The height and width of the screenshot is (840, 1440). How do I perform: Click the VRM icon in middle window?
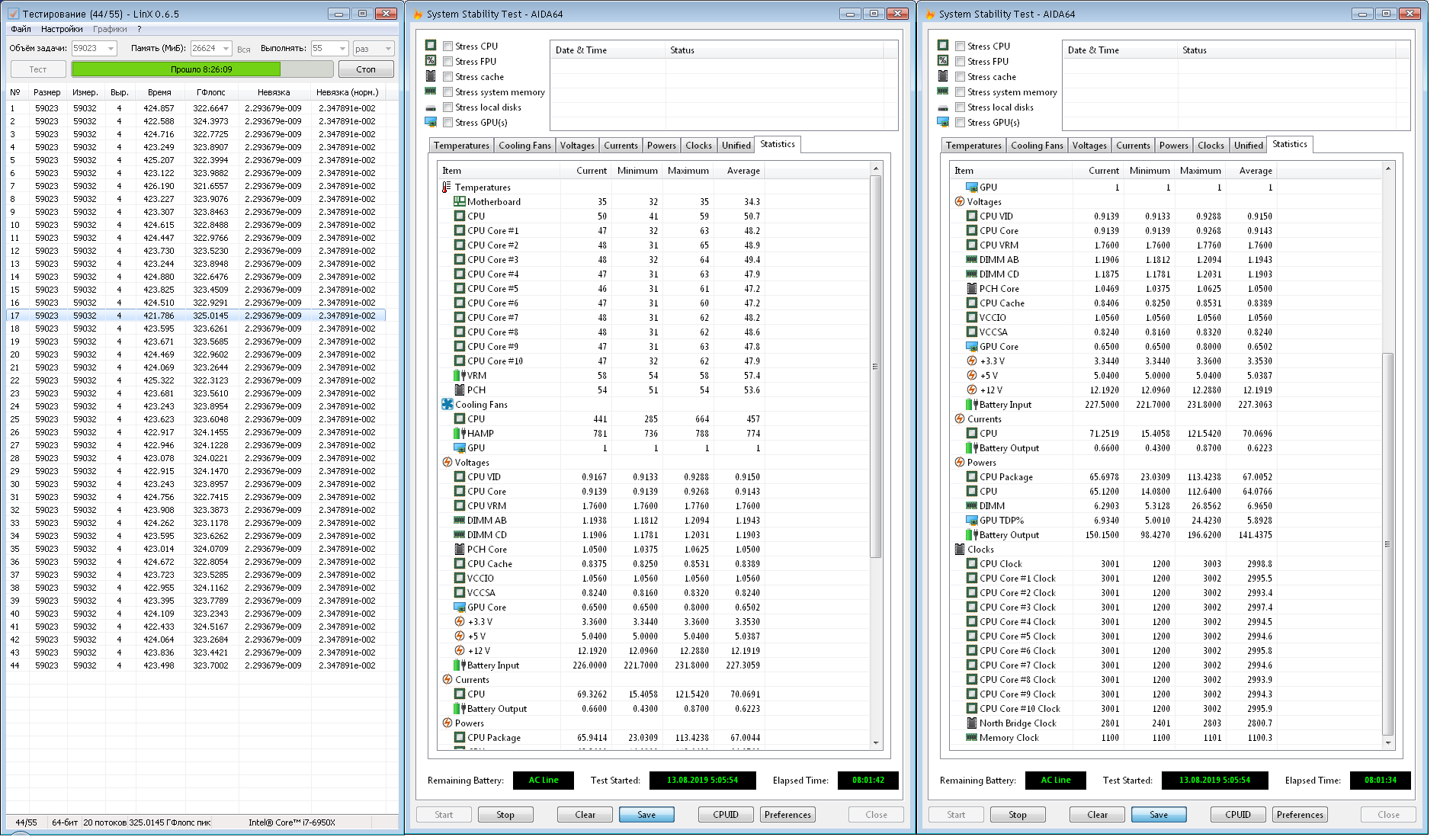pyautogui.click(x=459, y=376)
